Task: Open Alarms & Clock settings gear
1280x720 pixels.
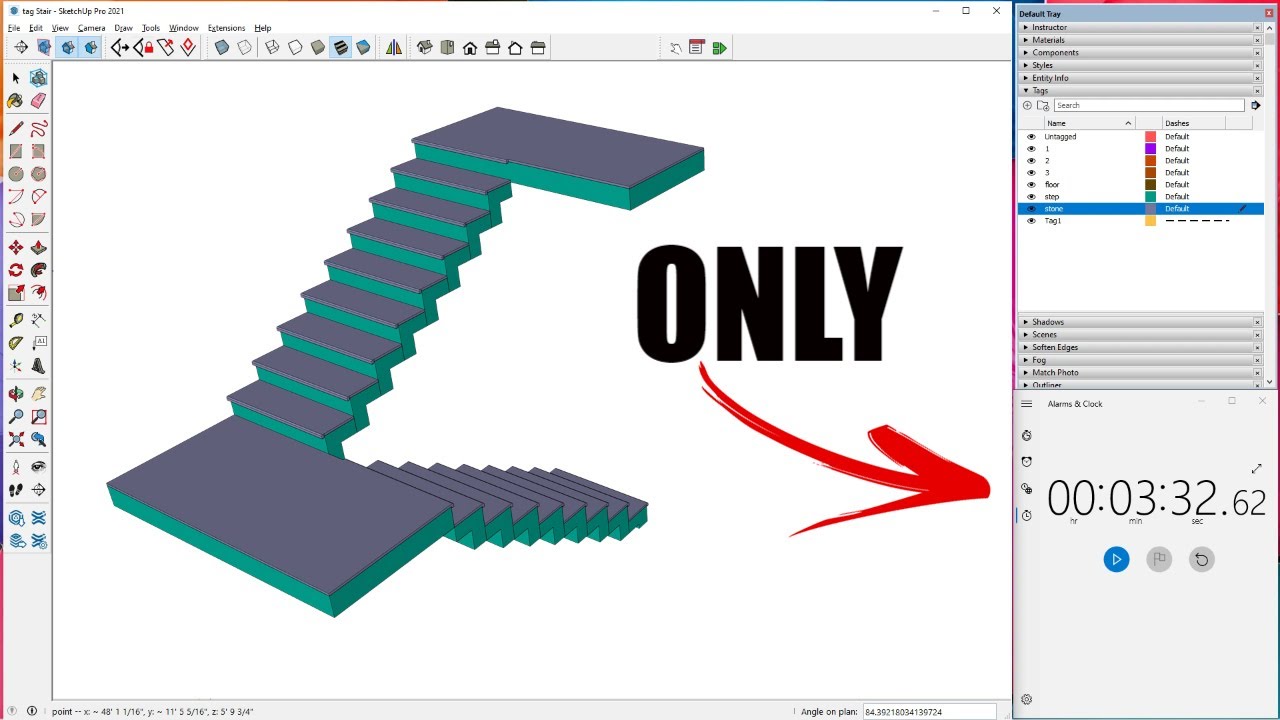Action: (1026, 700)
